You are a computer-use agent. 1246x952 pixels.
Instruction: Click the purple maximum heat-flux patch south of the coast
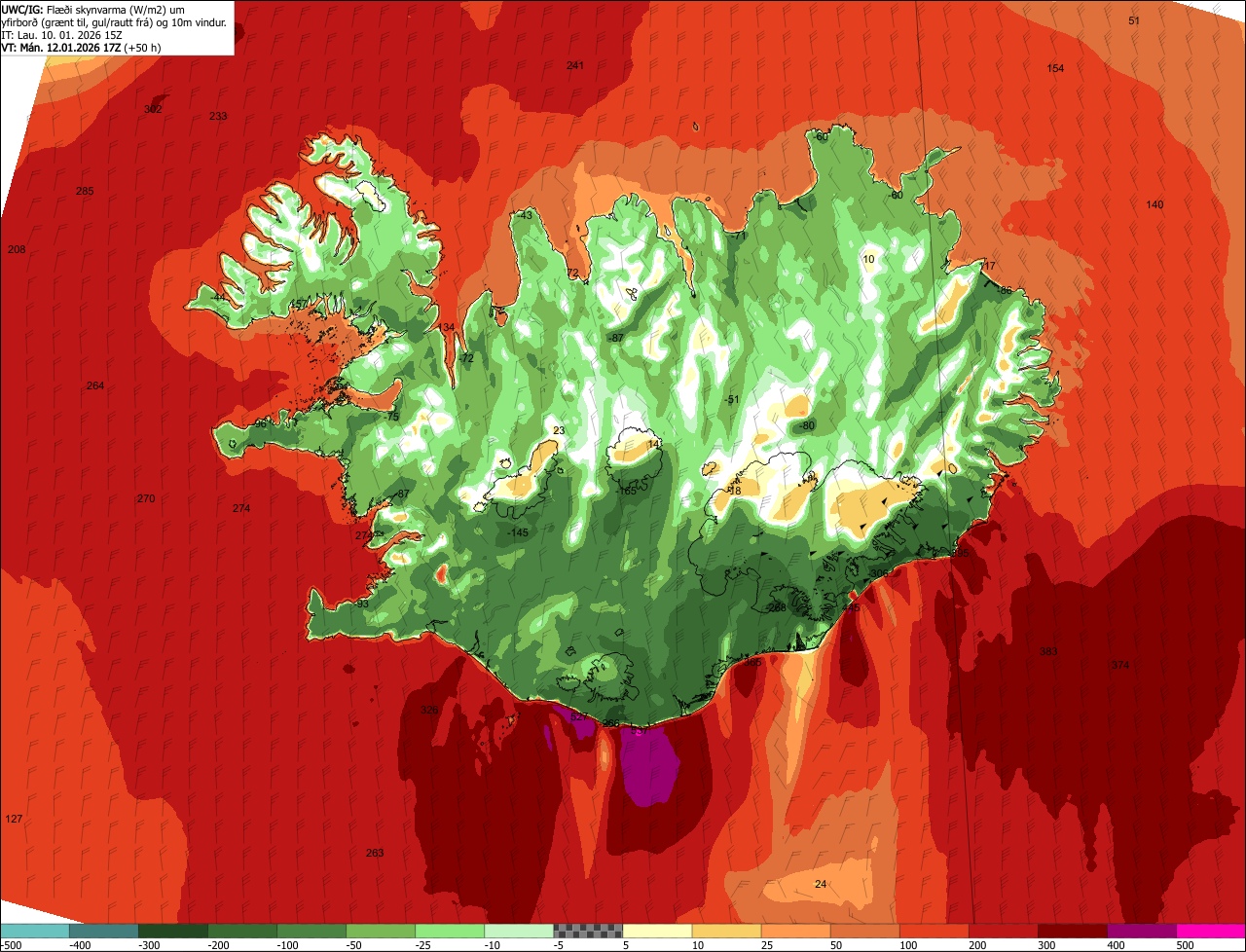pos(650,769)
